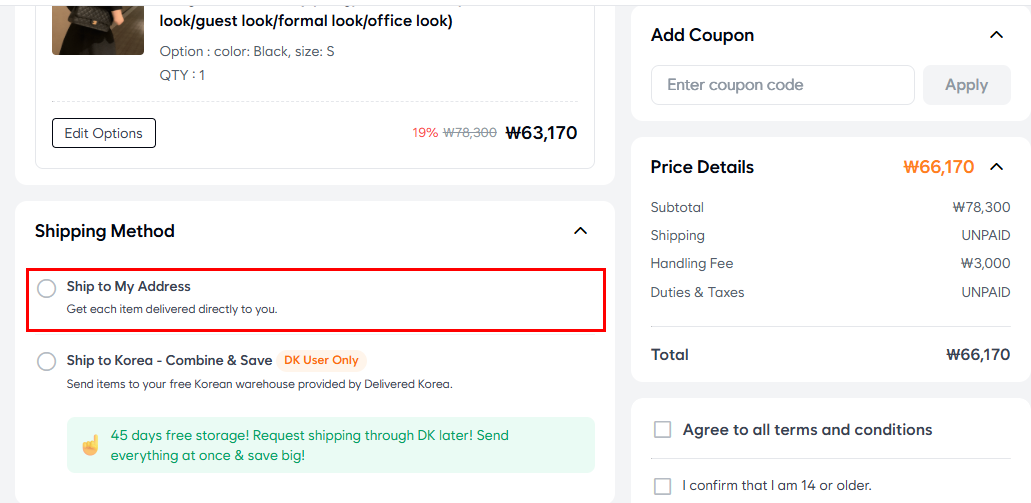
Task: Click the Add Coupon heading
Action: (x=702, y=35)
